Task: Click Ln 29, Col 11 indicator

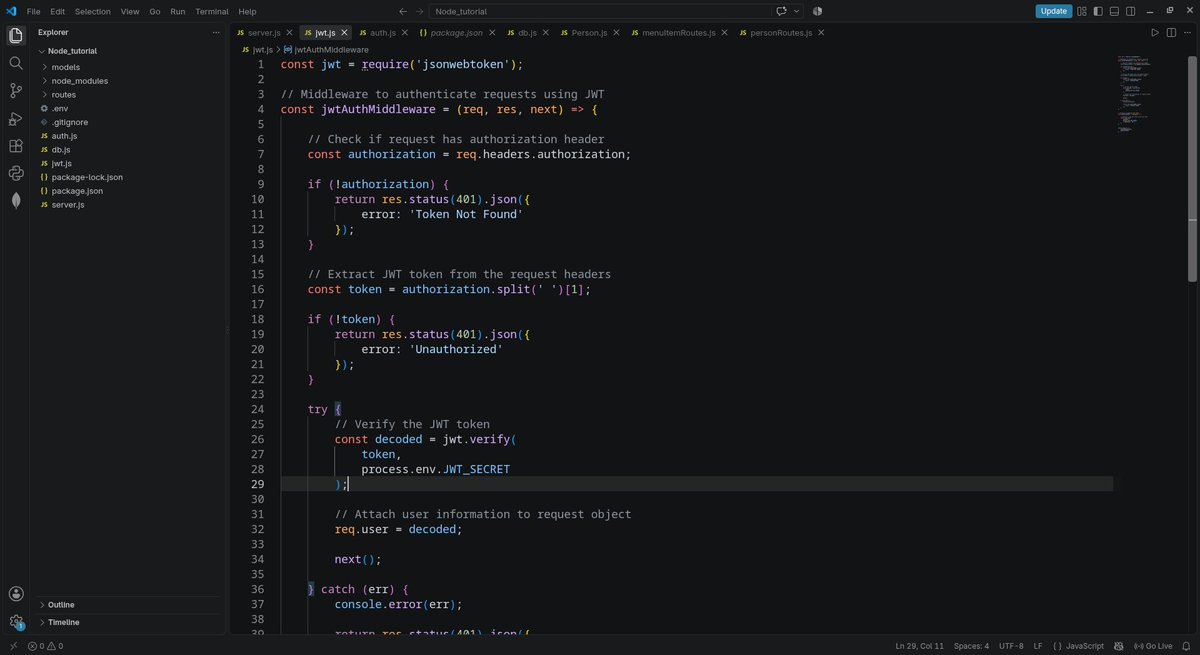Action: tap(920, 646)
